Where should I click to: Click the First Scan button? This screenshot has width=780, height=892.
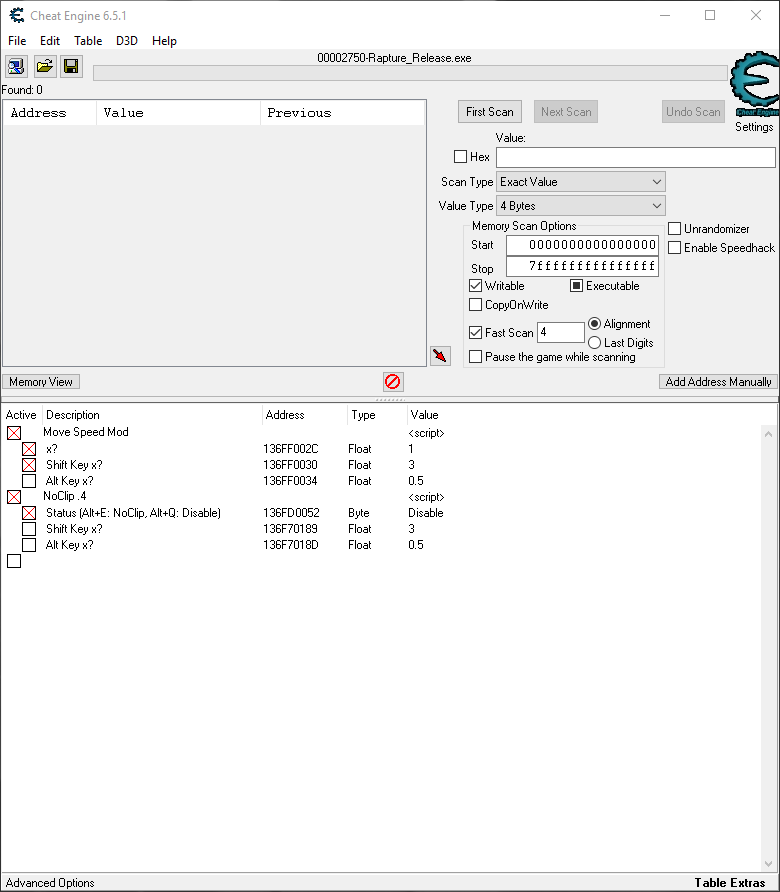pos(490,112)
